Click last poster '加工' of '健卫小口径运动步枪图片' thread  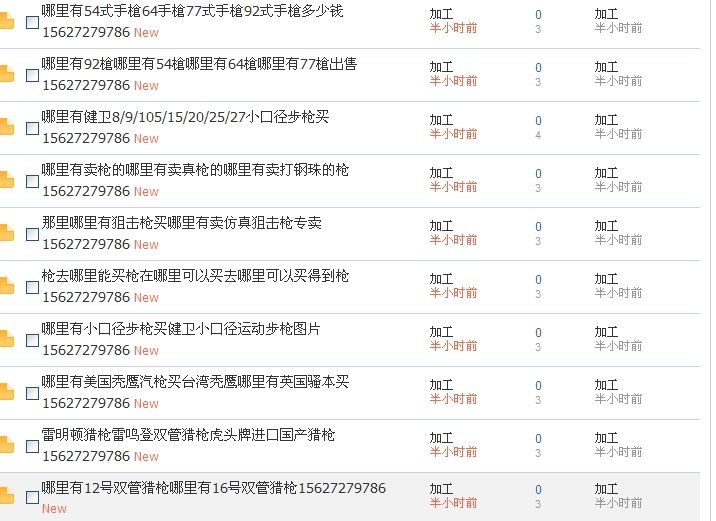click(606, 332)
